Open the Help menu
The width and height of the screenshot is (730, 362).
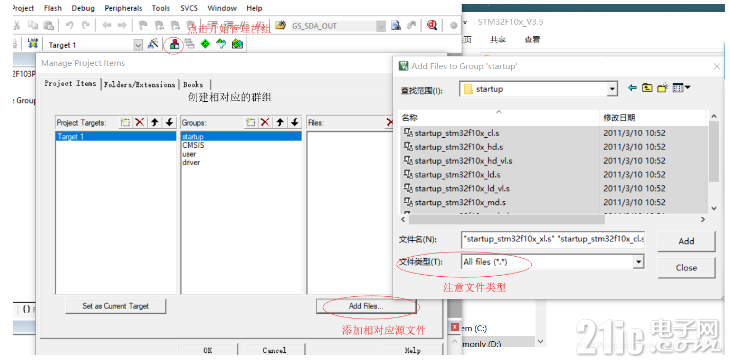point(254,8)
